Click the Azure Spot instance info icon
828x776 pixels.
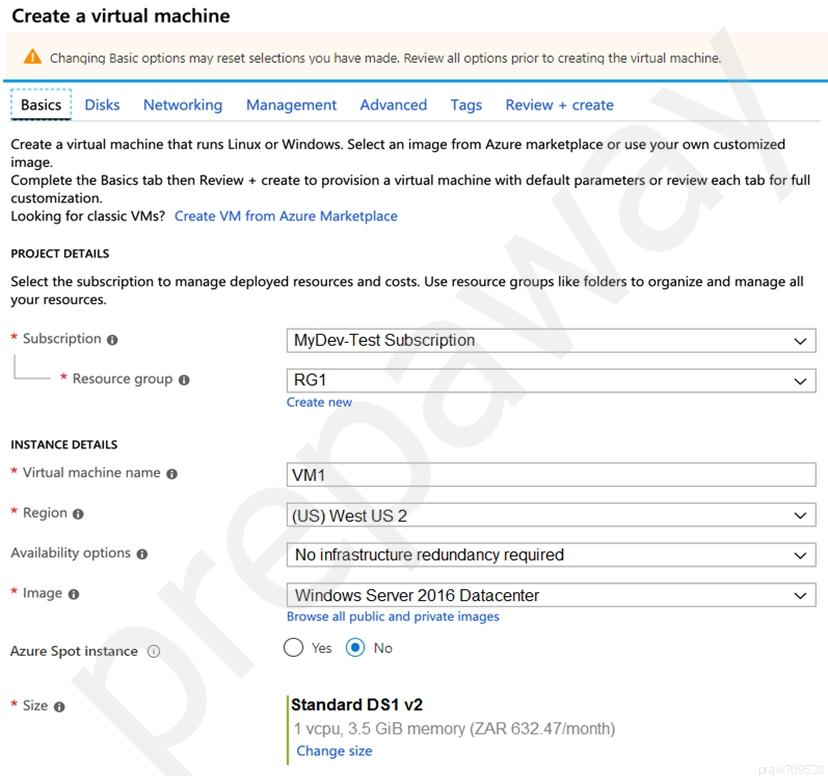pos(154,651)
